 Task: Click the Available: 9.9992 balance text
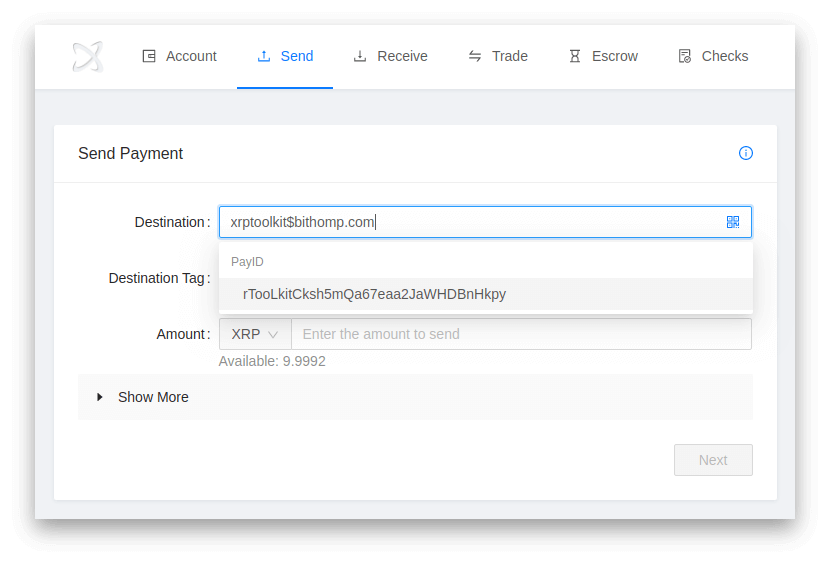click(272, 361)
